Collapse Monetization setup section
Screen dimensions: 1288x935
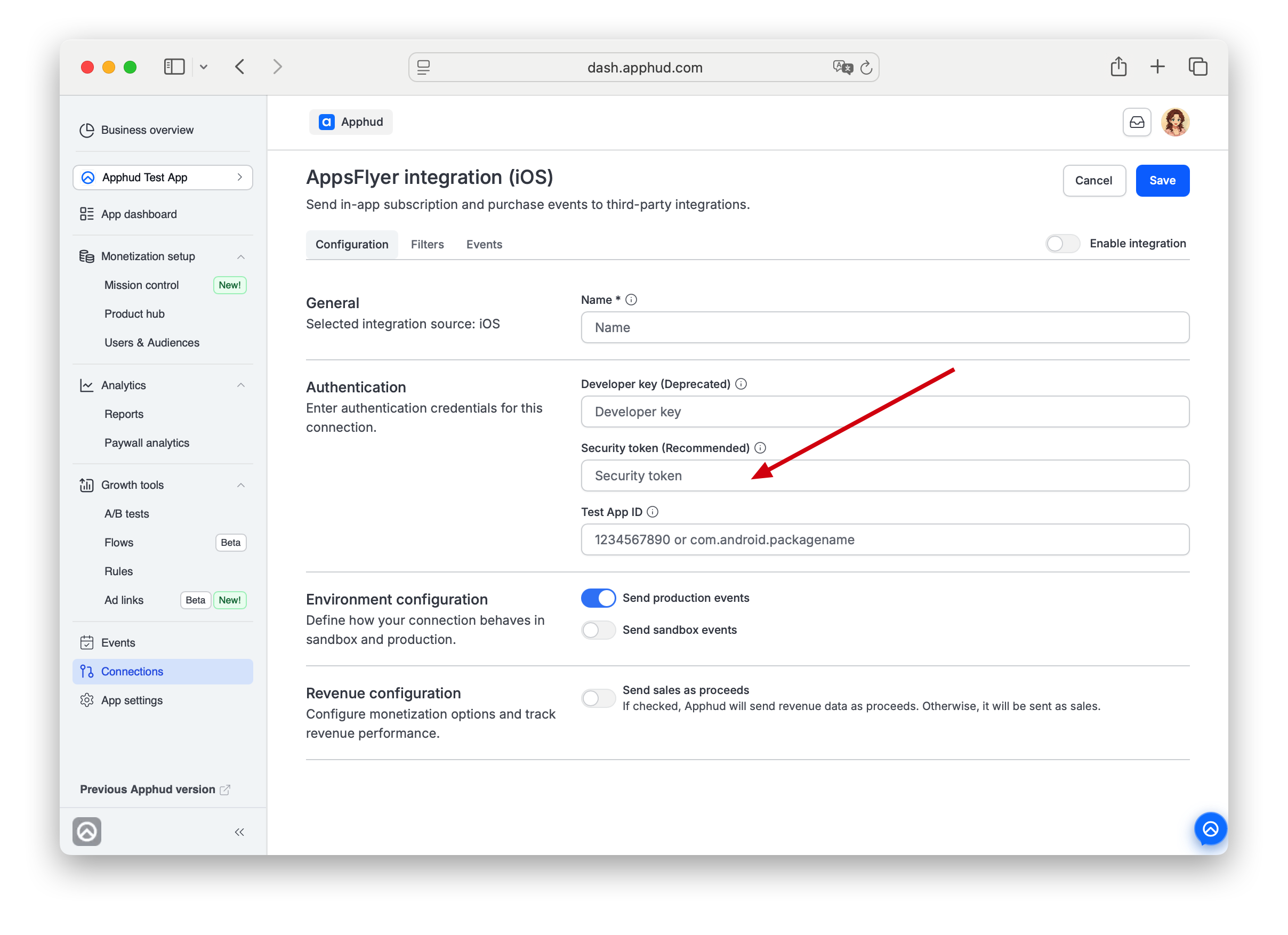tap(241, 256)
